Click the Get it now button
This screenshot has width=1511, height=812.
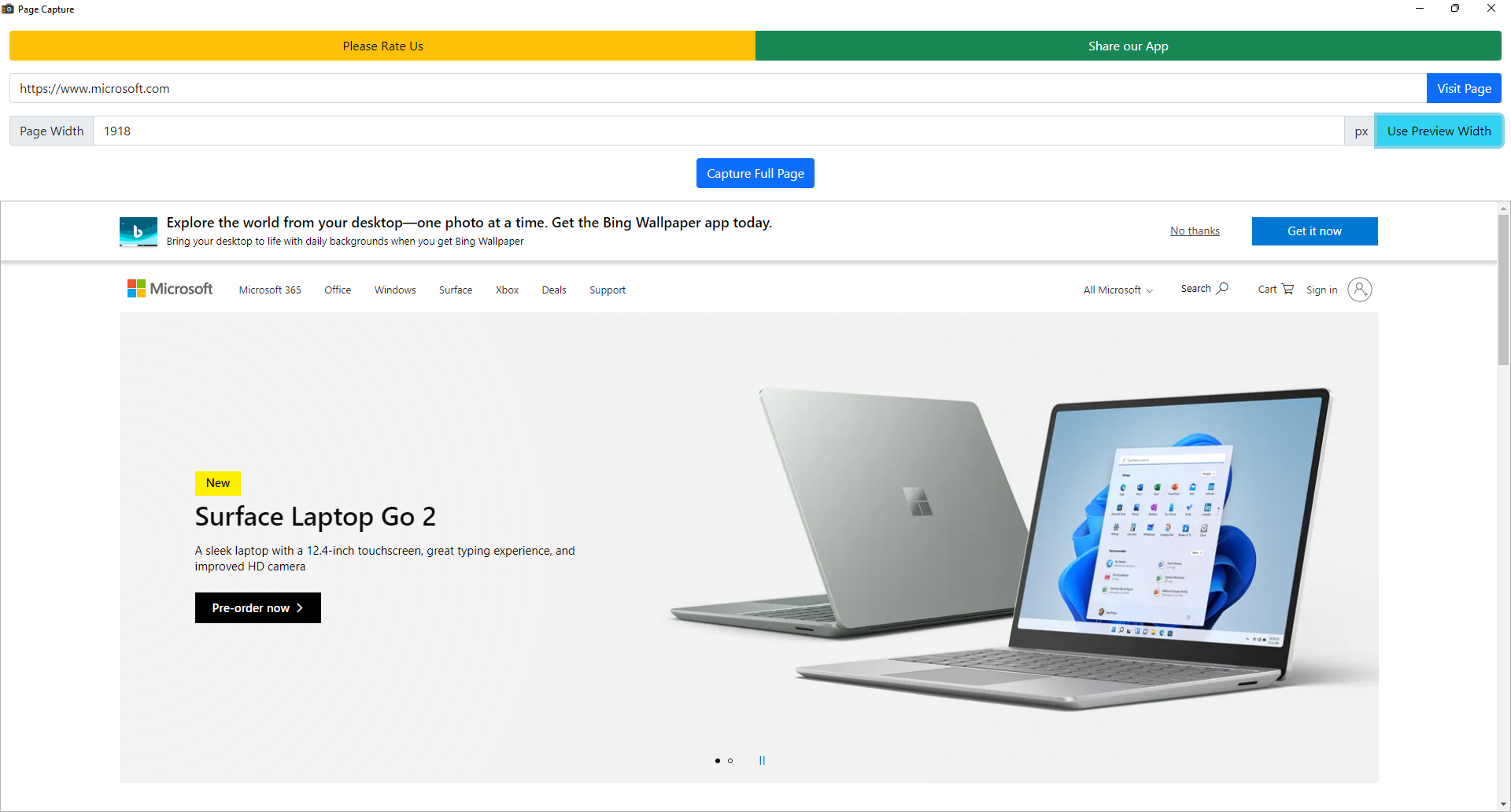click(1314, 231)
